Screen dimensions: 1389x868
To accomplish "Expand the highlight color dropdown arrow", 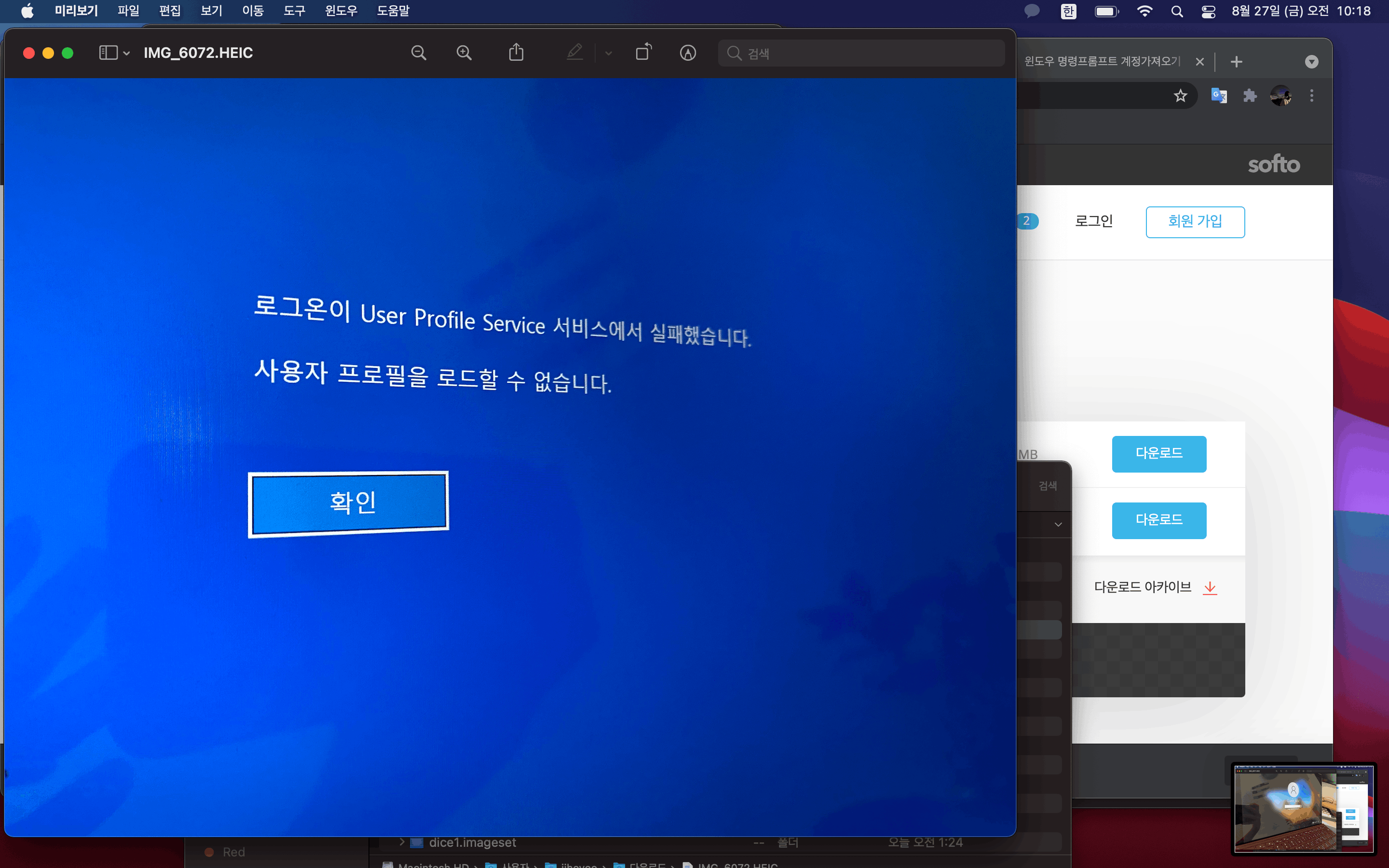I will pos(608,54).
